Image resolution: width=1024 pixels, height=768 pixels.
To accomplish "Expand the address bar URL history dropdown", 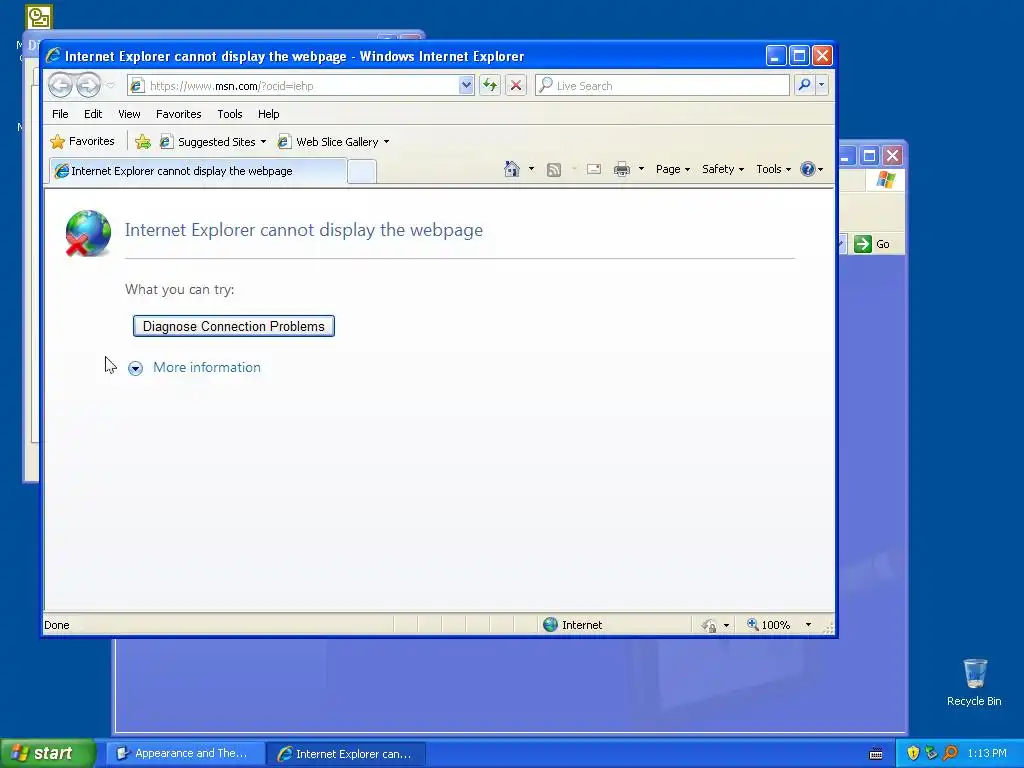I will pos(466,86).
